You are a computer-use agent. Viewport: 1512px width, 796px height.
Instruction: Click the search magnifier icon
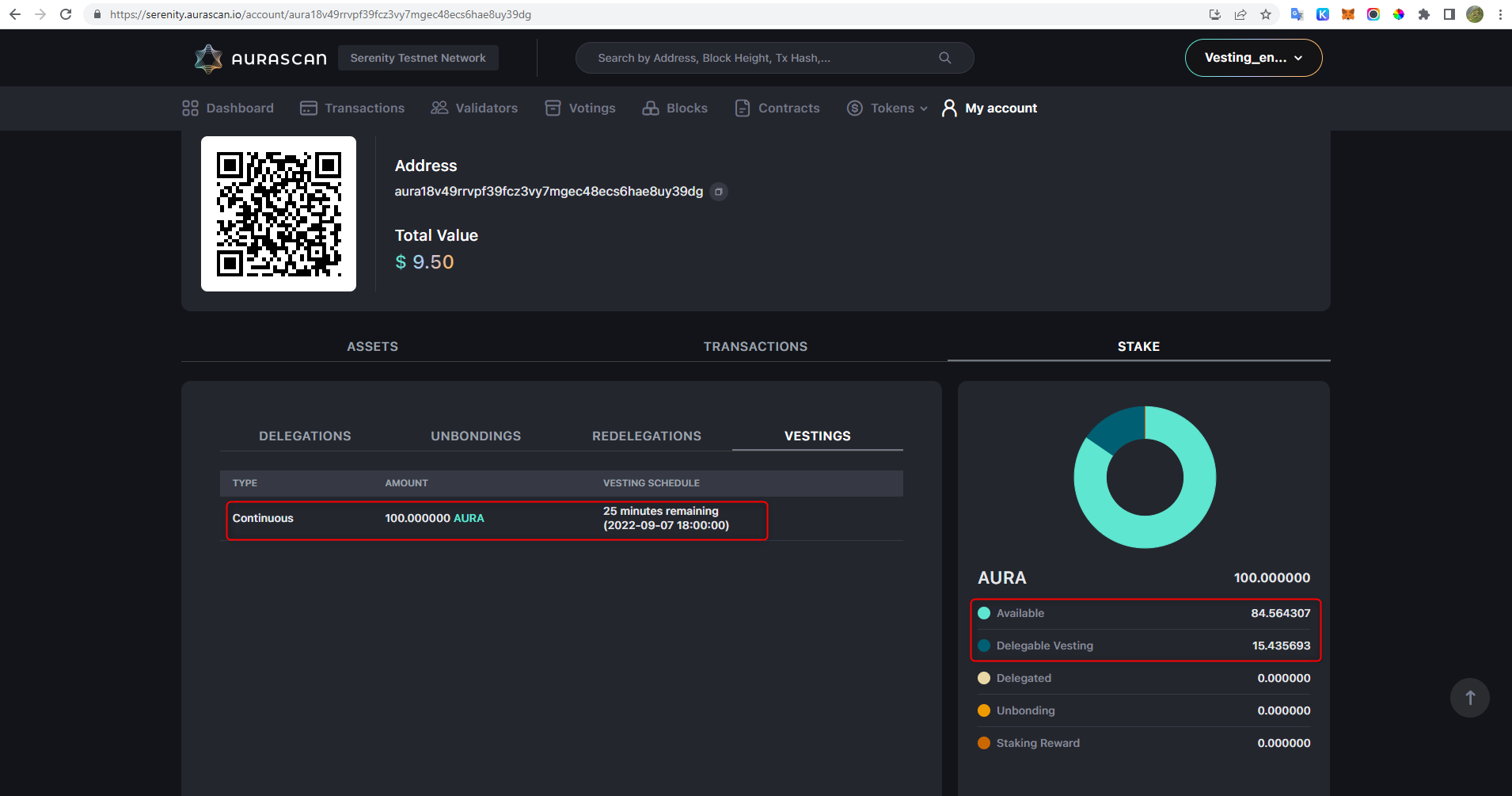[x=944, y=57]
